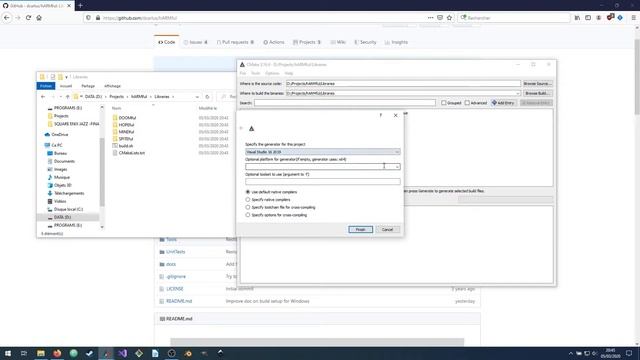Open the Affichage tab in File Explorer
The height and width of the screenshot is (360, 640).
112,86
